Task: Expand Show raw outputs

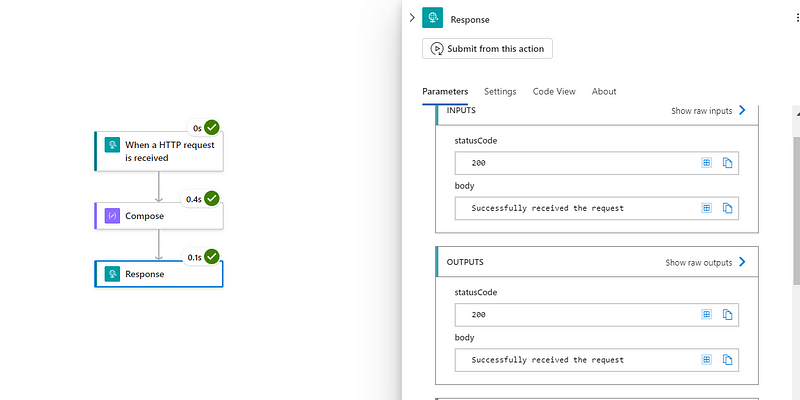Action: 706,262
